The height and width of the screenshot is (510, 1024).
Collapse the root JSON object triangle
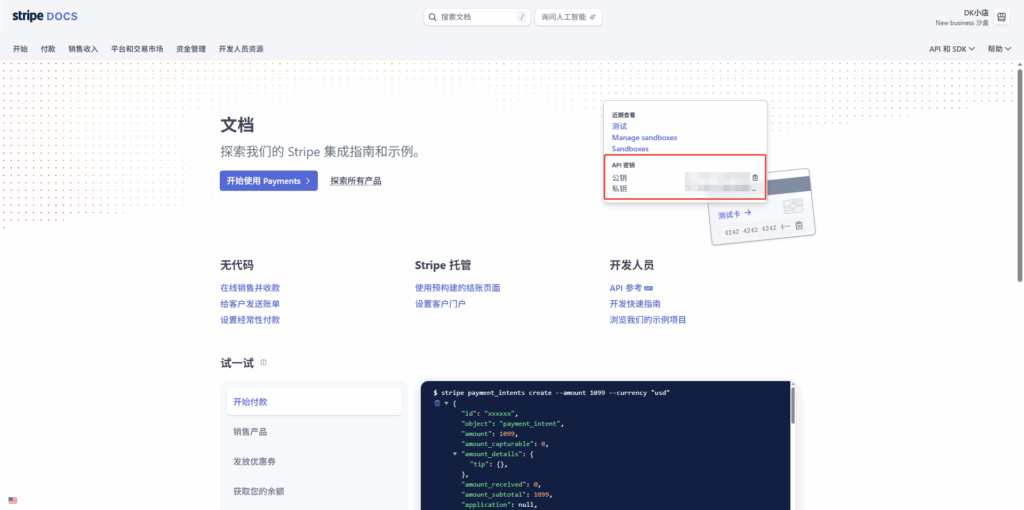[446, 403]
